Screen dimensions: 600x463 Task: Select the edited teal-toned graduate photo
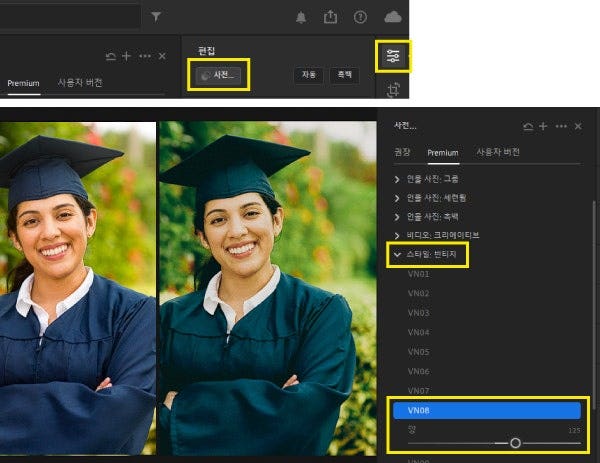click(268, 288)
